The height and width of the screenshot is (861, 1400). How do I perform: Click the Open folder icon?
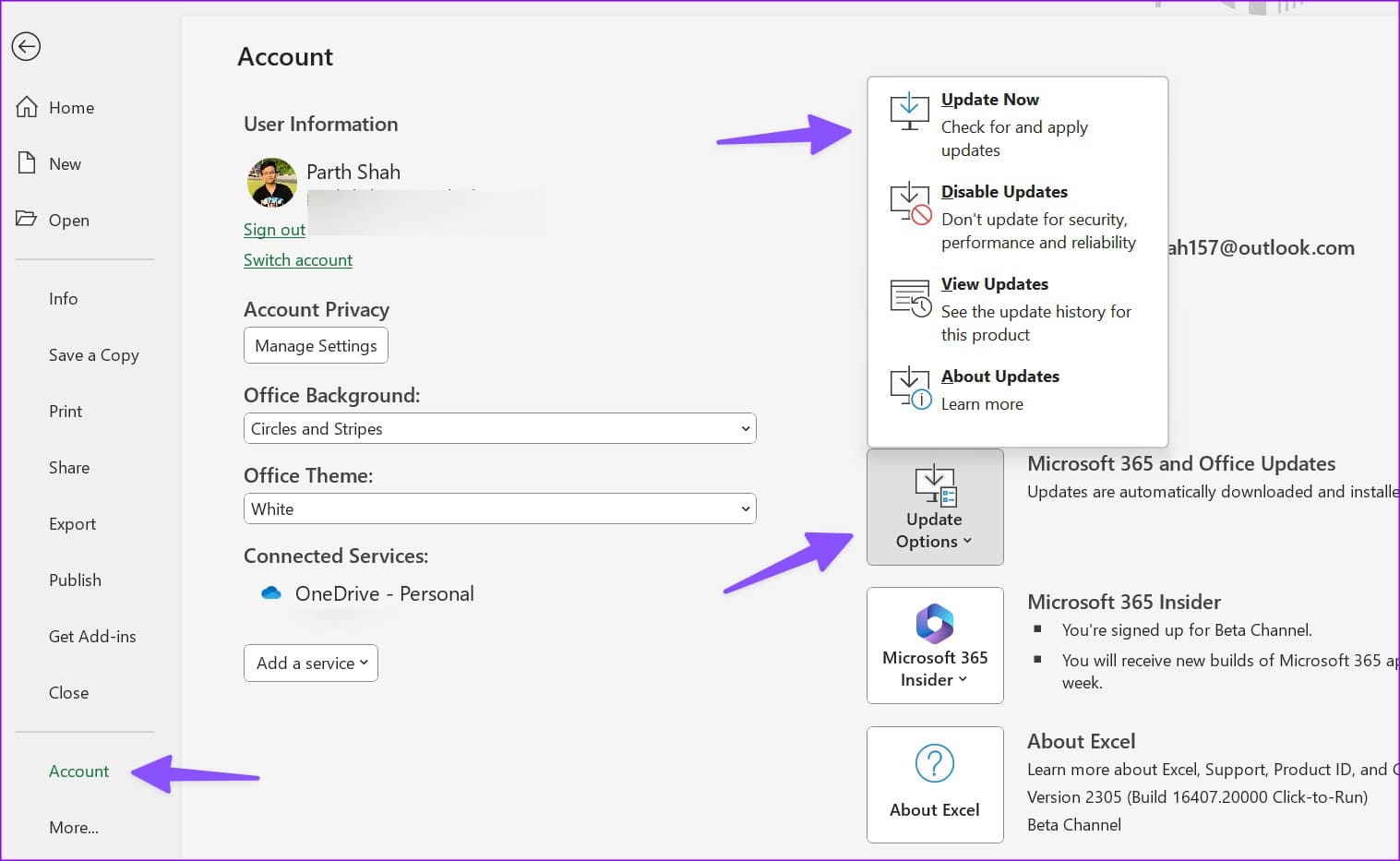(26, 219)
